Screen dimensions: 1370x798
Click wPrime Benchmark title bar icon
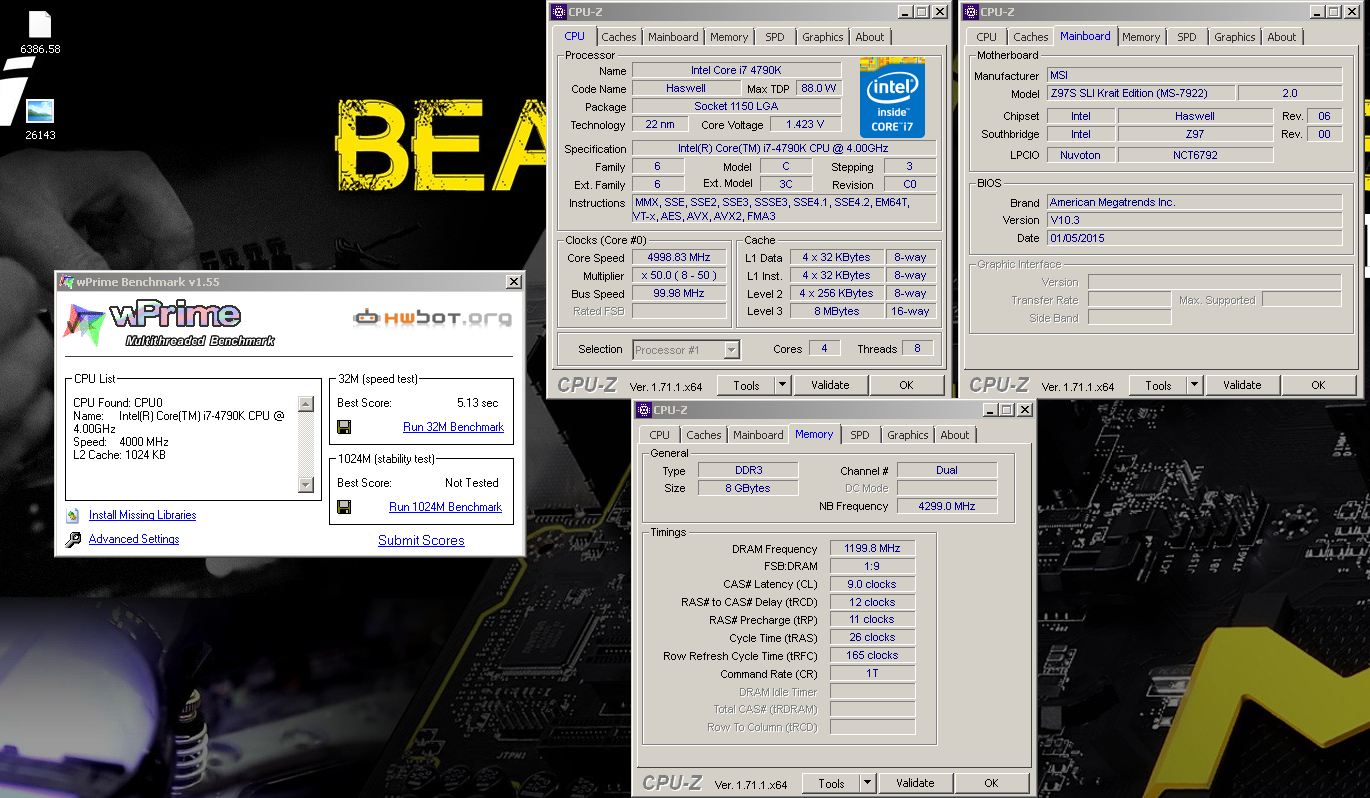tap(66, 282)
